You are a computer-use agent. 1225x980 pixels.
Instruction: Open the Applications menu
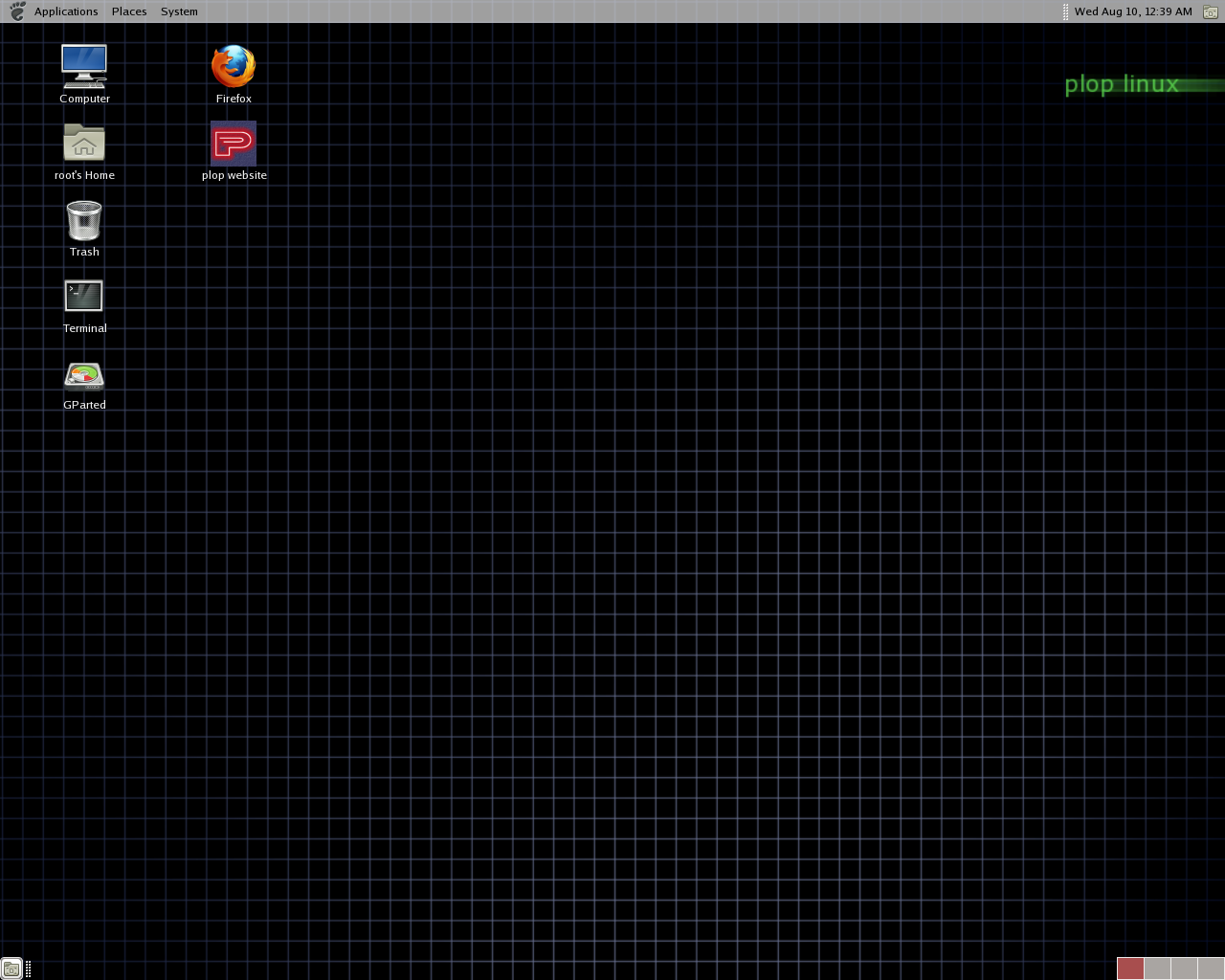(x=66, y=11)
